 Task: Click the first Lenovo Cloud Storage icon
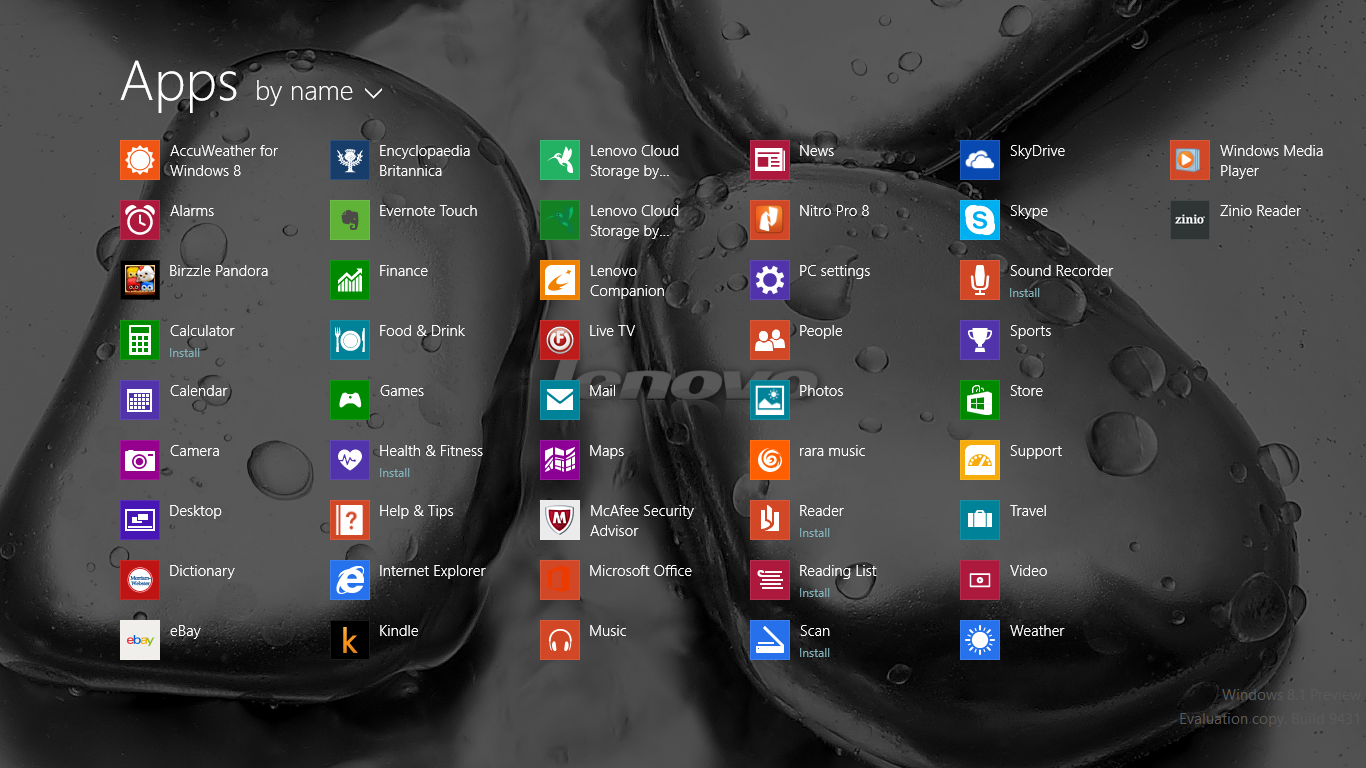point(560,160)
